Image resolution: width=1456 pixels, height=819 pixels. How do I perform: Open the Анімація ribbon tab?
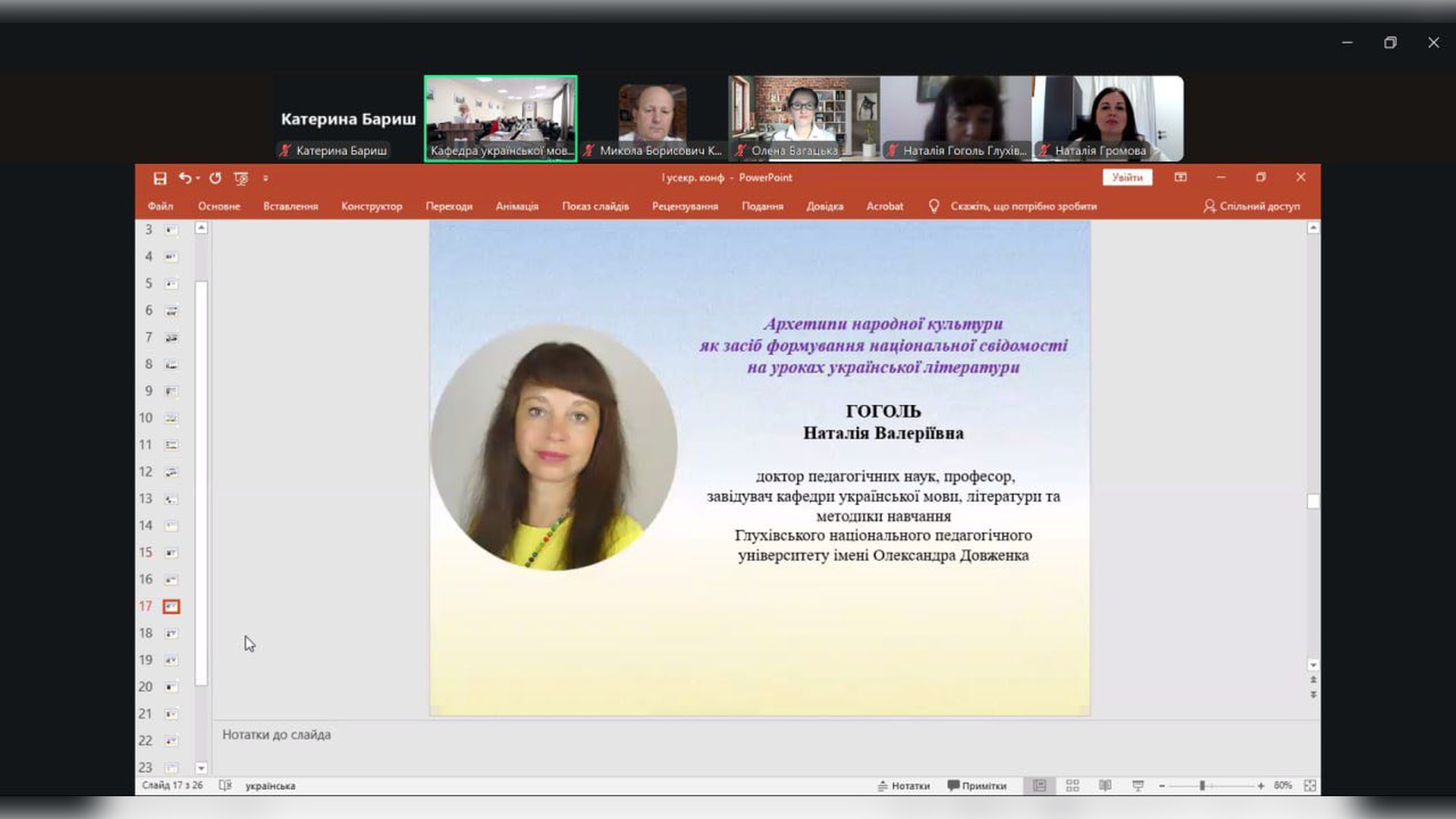point(516,206)
